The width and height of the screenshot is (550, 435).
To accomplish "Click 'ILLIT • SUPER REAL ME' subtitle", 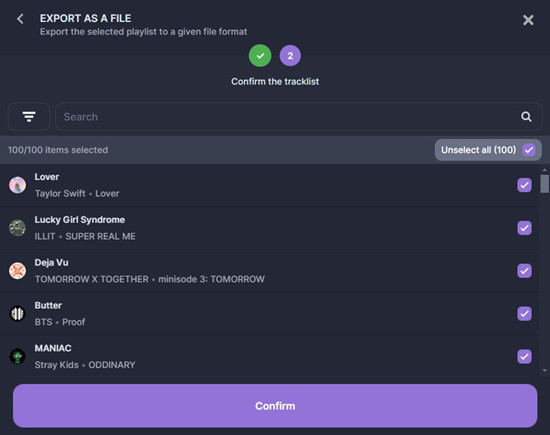I will [85, 236].
